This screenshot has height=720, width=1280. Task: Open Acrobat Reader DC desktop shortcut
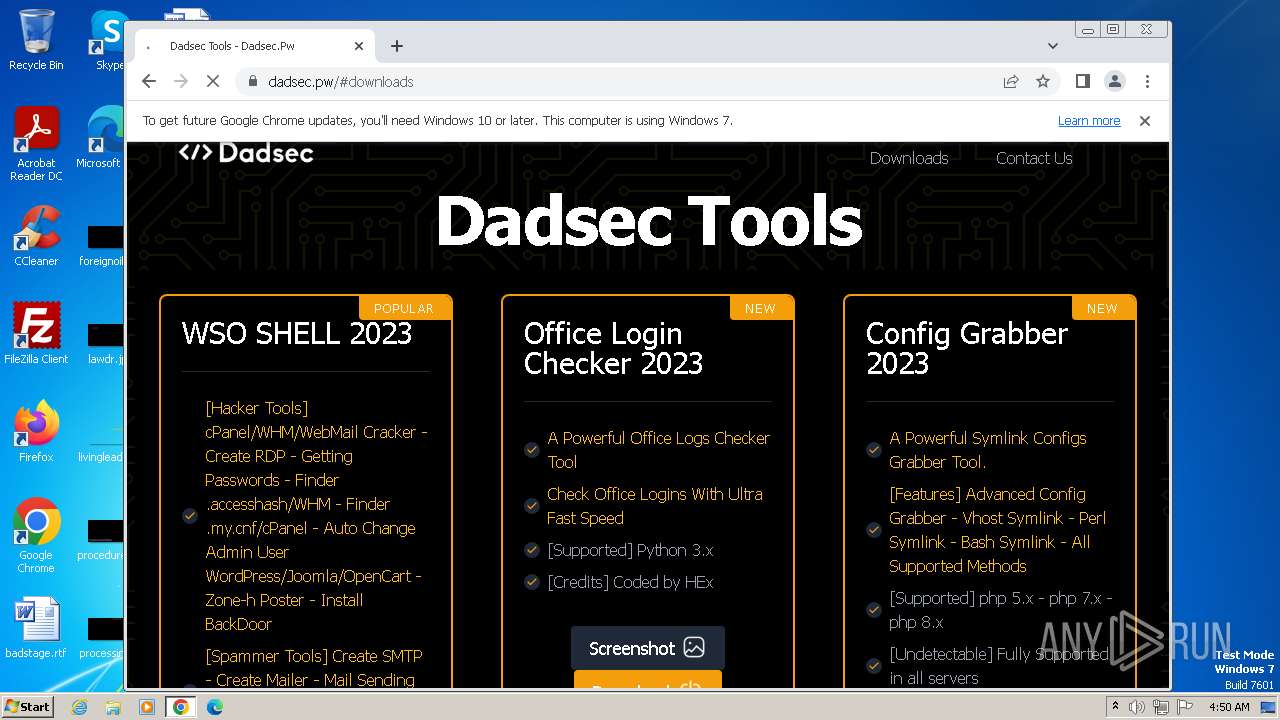point(36,145)
